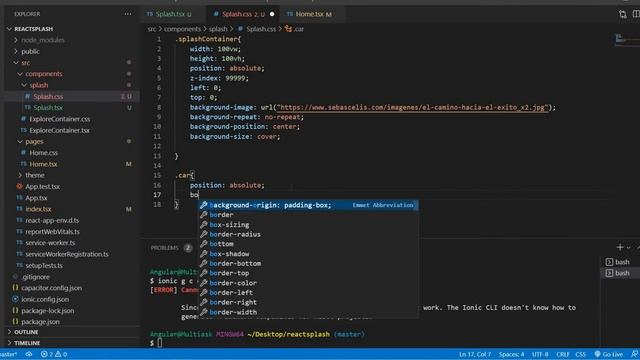Pick the border-top autocomplete suggestion
Screen dimensions: 640x360
click(308, 273)
